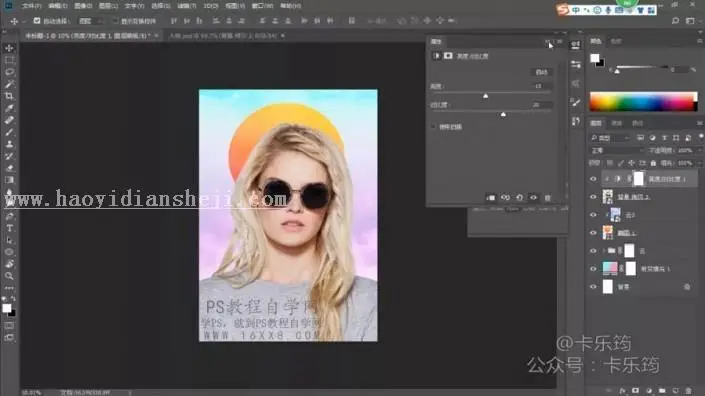This screenshot has width=705, height=396.
Task: Select the Magic Wand tool
Action: pos(9,84)
